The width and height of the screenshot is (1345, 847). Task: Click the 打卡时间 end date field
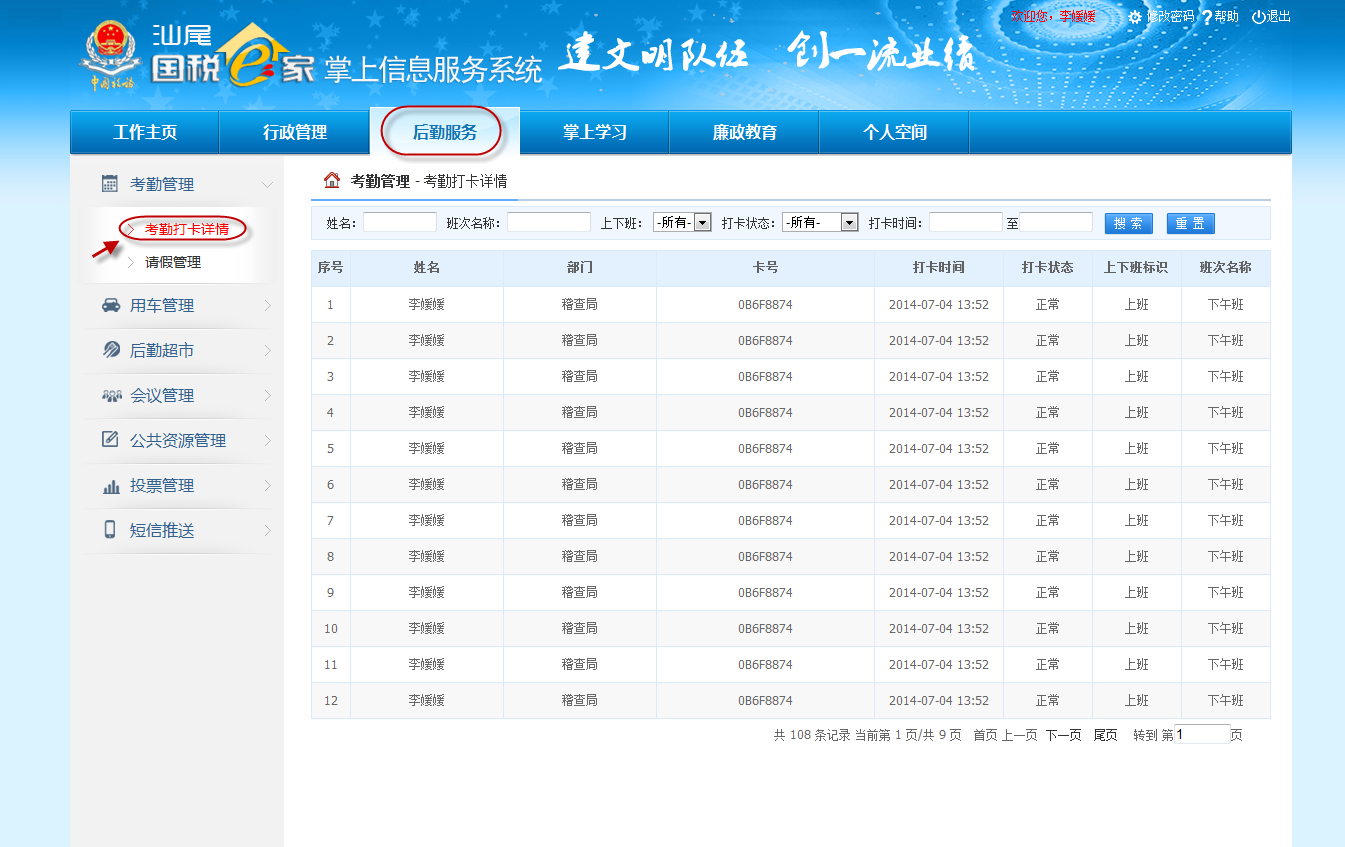coord(1056,222)
